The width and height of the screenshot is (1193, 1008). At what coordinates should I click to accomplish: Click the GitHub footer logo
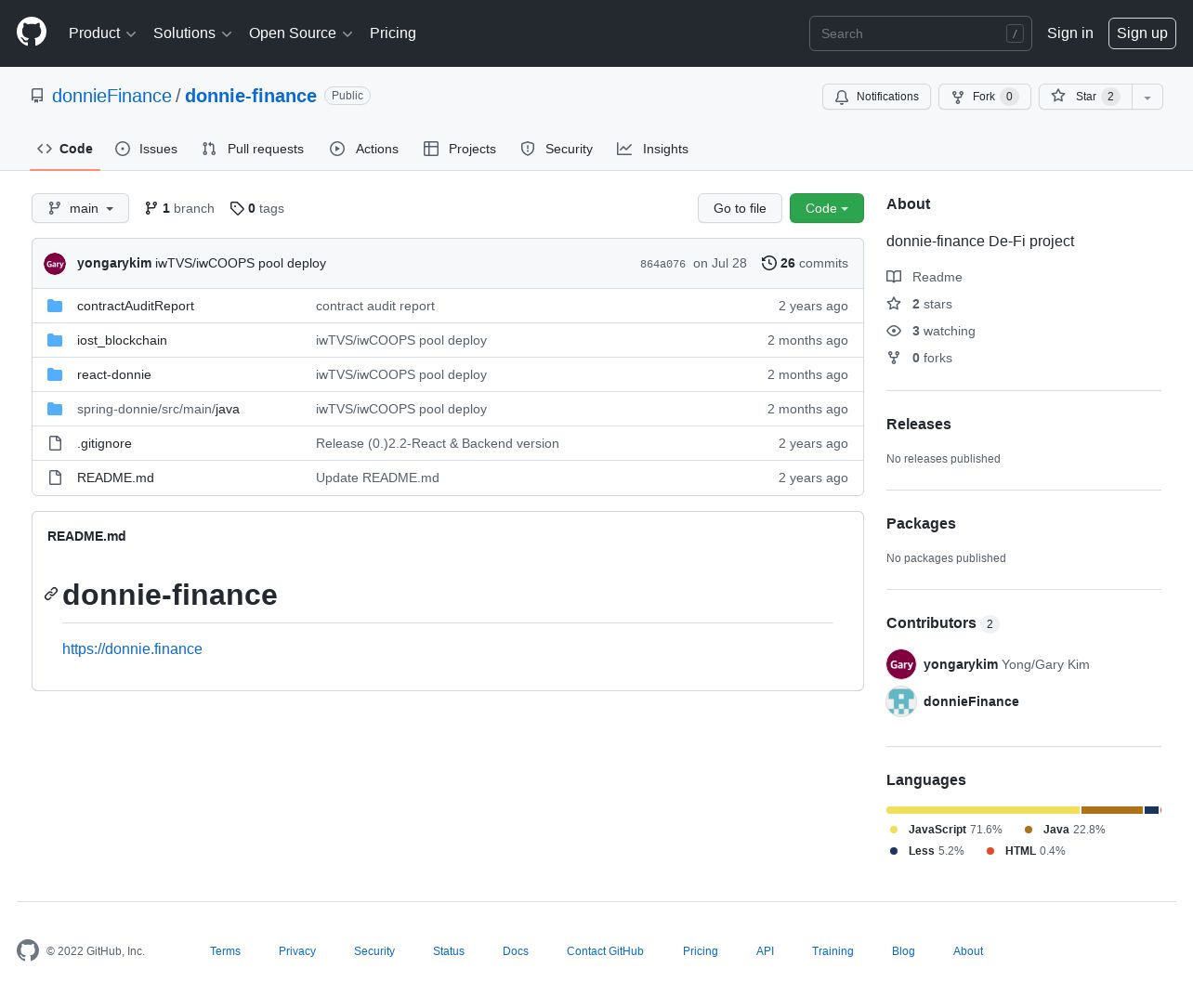(28, 950)
